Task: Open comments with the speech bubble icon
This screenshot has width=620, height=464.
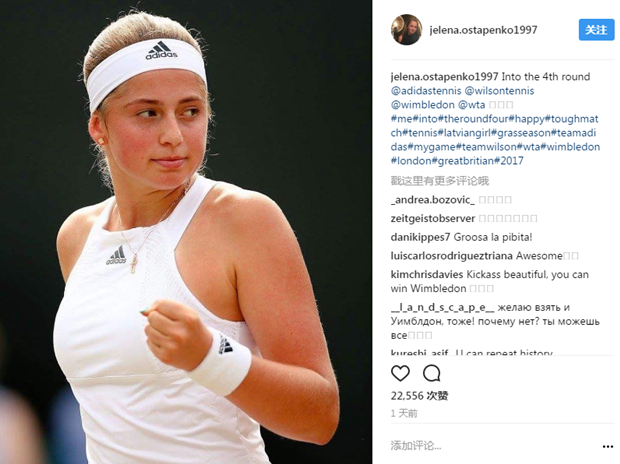Action: tap(431, 373)
